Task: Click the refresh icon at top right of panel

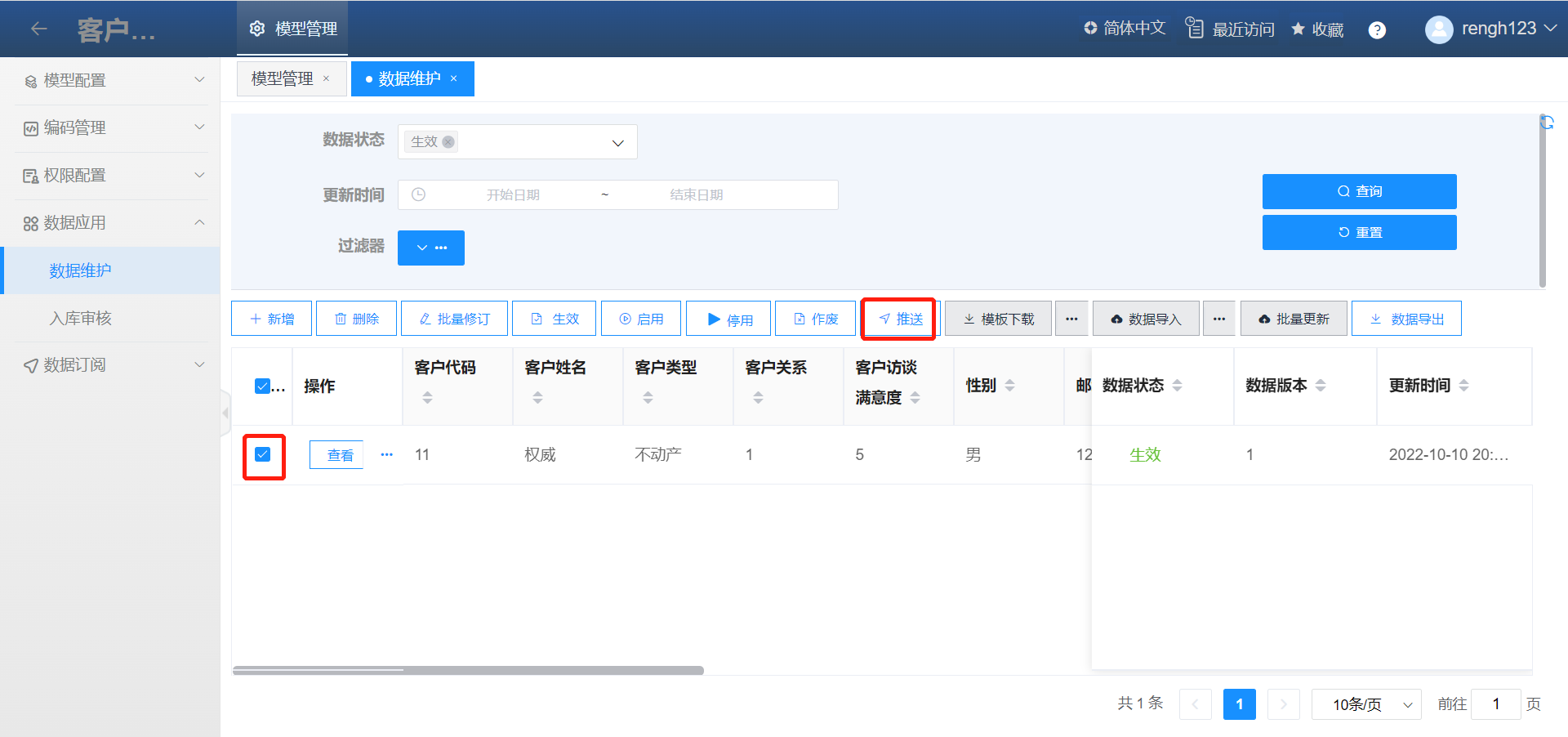Action: [1546, 122]
